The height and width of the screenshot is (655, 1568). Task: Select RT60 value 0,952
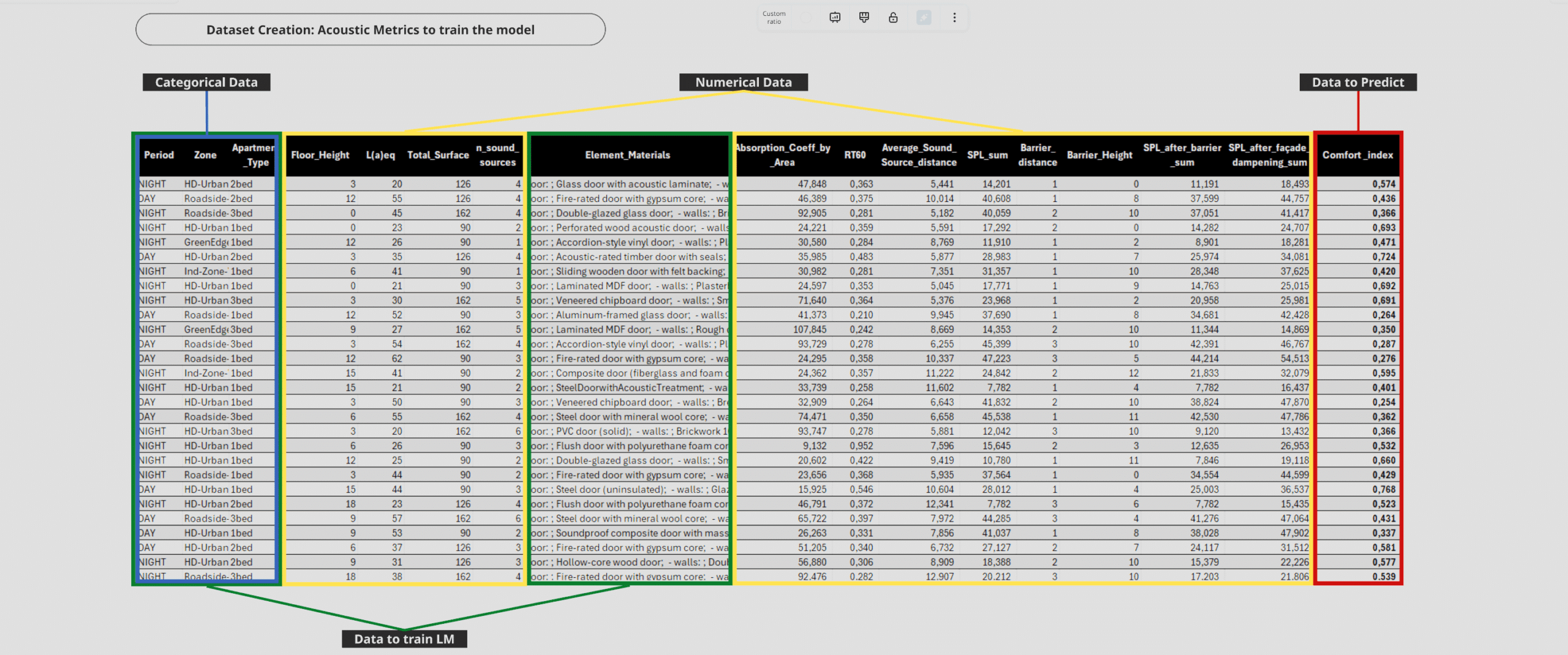click(861, 446)
